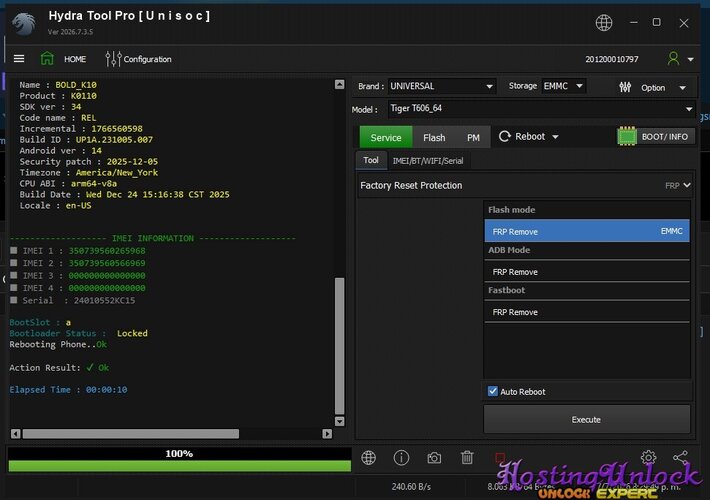Toggle the IMEI 1 checkbox

[14, 250]
